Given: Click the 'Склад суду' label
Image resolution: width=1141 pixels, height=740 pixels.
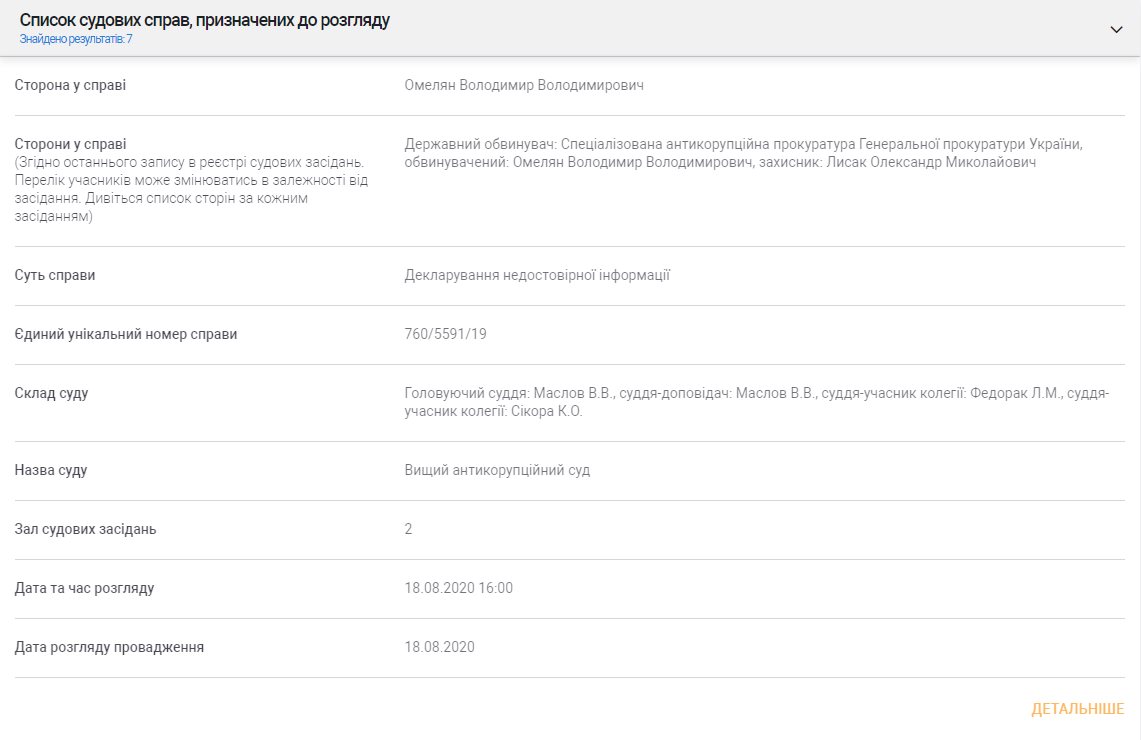Looking at the screenshot, I should coord(52,393).
